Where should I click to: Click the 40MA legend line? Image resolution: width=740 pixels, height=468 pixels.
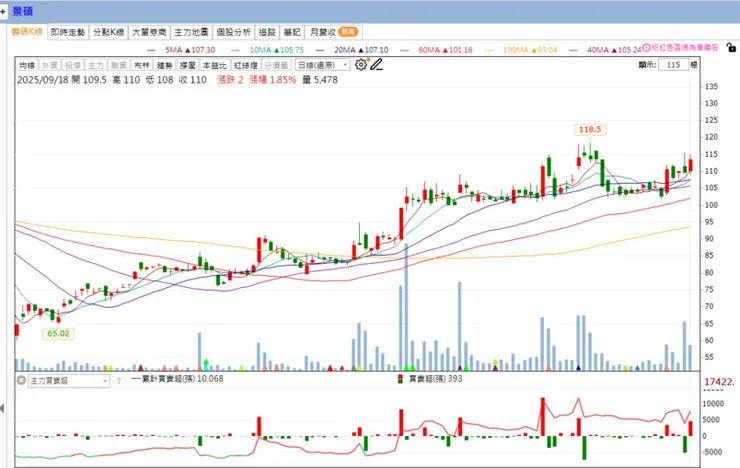tap(605, 50)
